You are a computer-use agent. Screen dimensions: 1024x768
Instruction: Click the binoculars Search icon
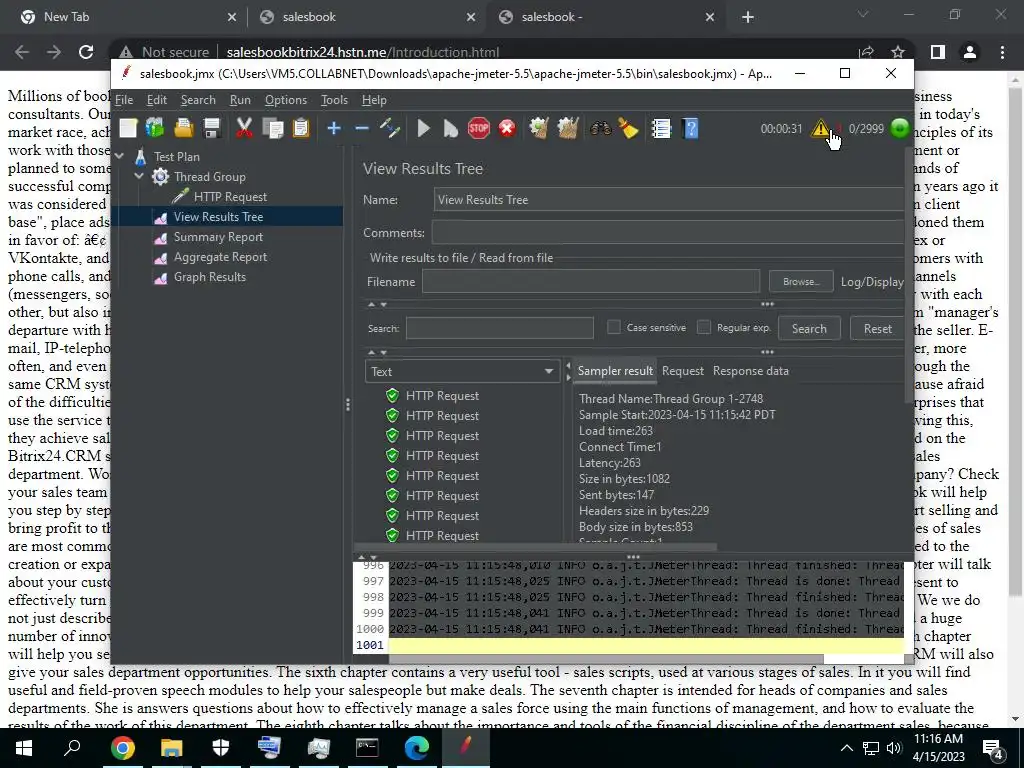600,128
